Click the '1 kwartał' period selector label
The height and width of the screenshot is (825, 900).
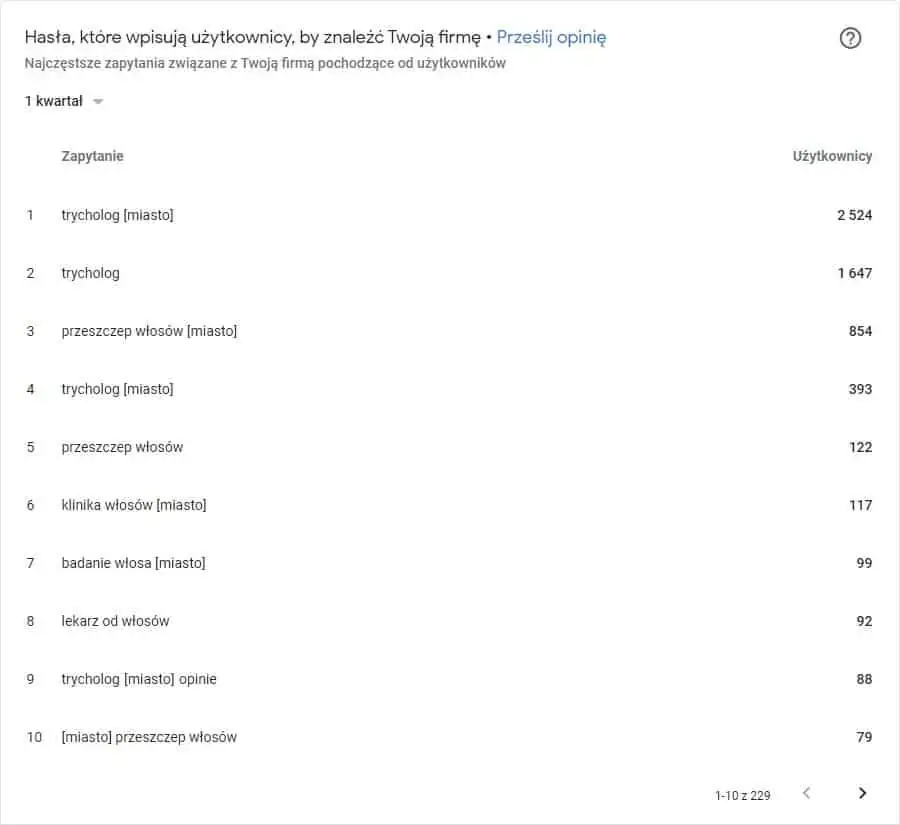coord(53,101)
